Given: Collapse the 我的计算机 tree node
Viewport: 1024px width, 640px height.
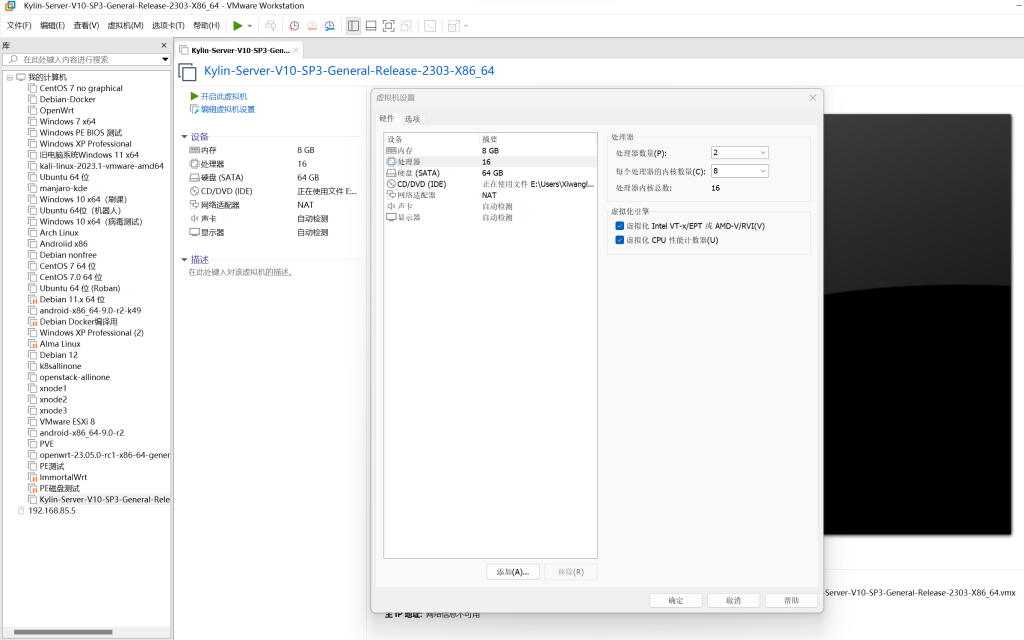Looking at the screenshot, I should coord(10,77).
